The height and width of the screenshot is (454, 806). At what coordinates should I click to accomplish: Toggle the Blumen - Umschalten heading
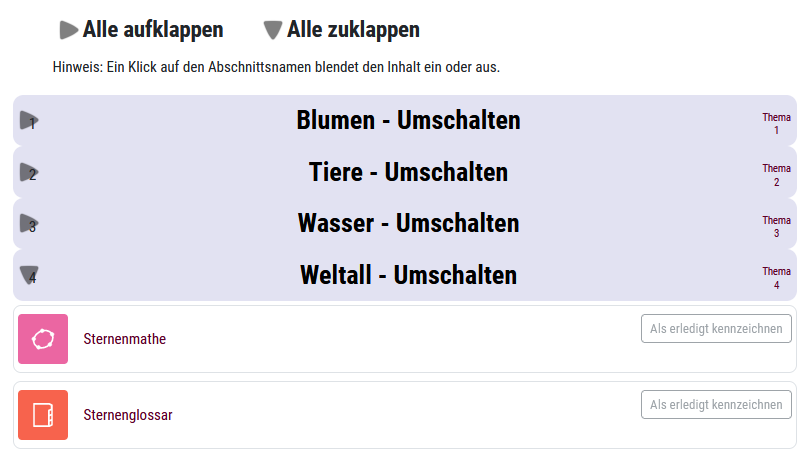point(408,121)
